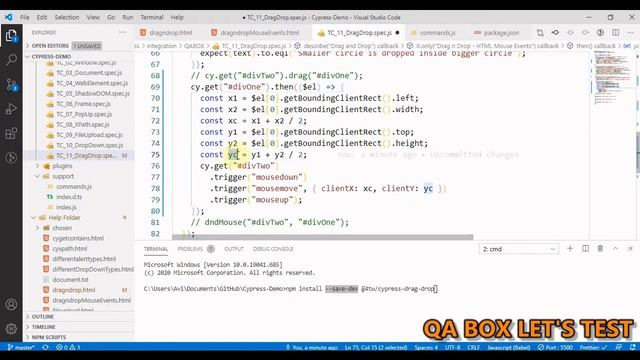Screen dimensions: 640x360
Task: Click the new terminal plus icon
Action: (x=570, y=249)
